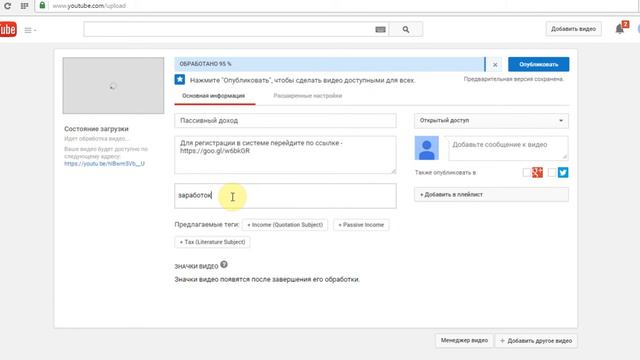Image resolution: width=640 pixels, height=360 pixels.
Task: Open the browser apps grid icon
Action: click(x=24, y=6)
